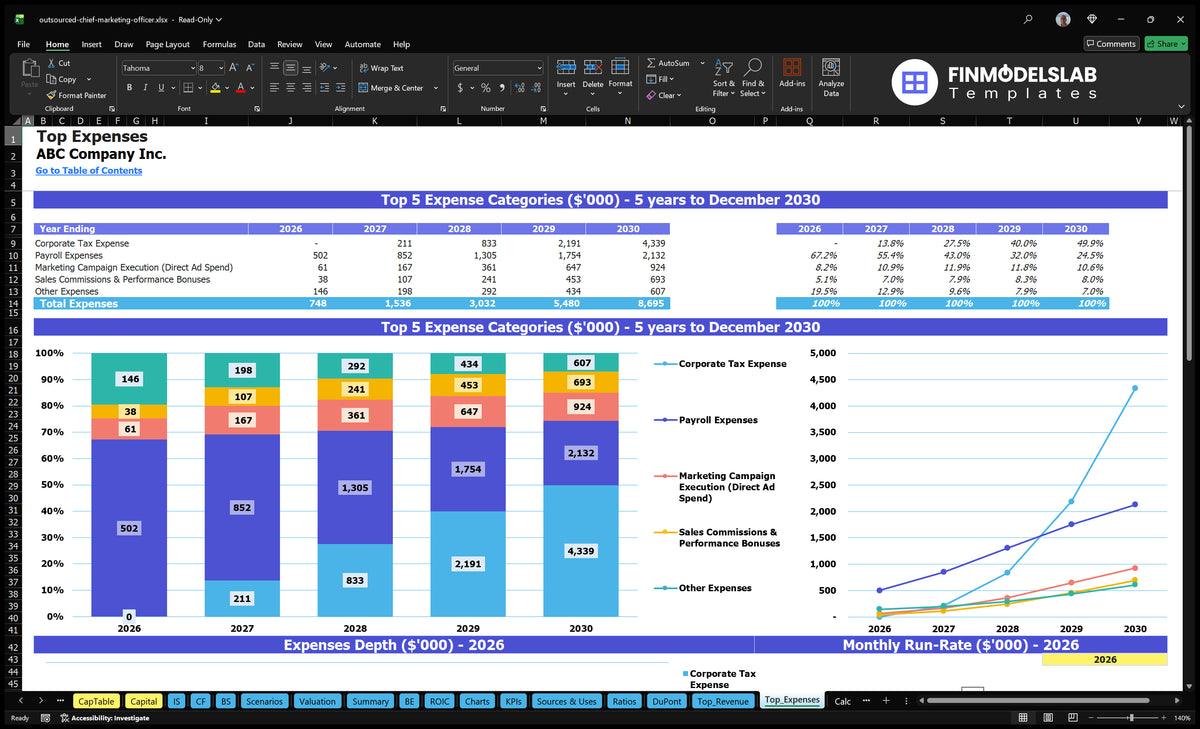Click the Decrease Decimal icon
The width and height of the screenshot is (1200, 729).
pos(536,88)
